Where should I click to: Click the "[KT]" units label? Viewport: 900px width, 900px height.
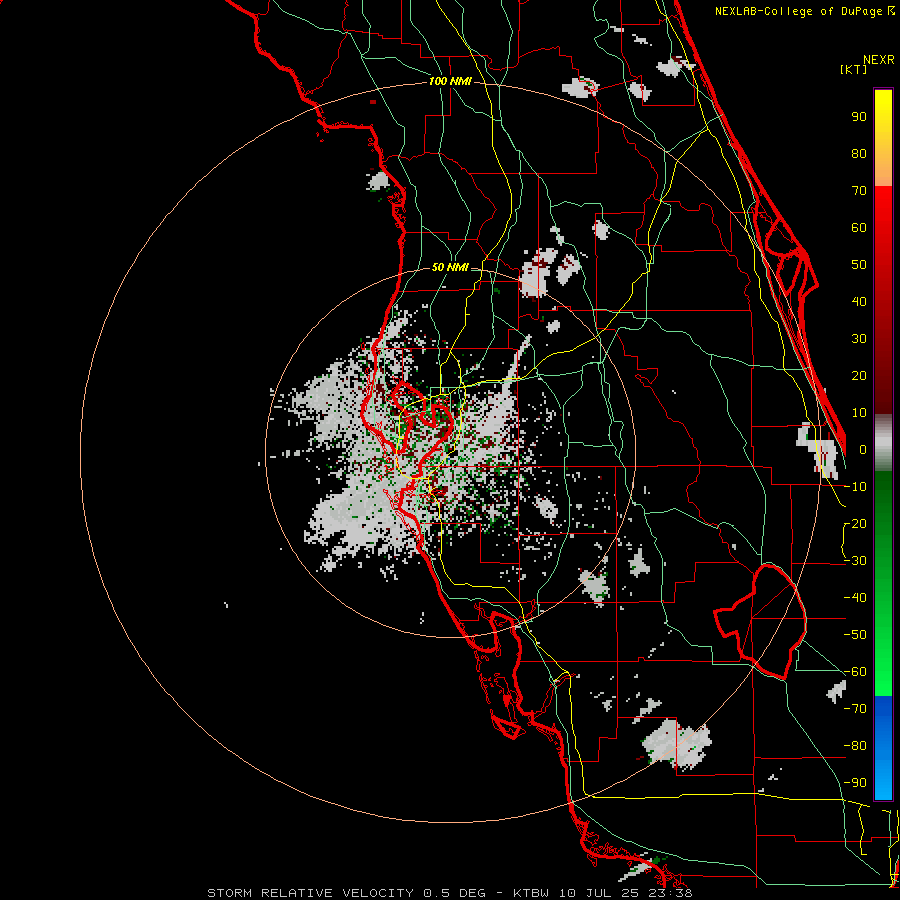853,69
